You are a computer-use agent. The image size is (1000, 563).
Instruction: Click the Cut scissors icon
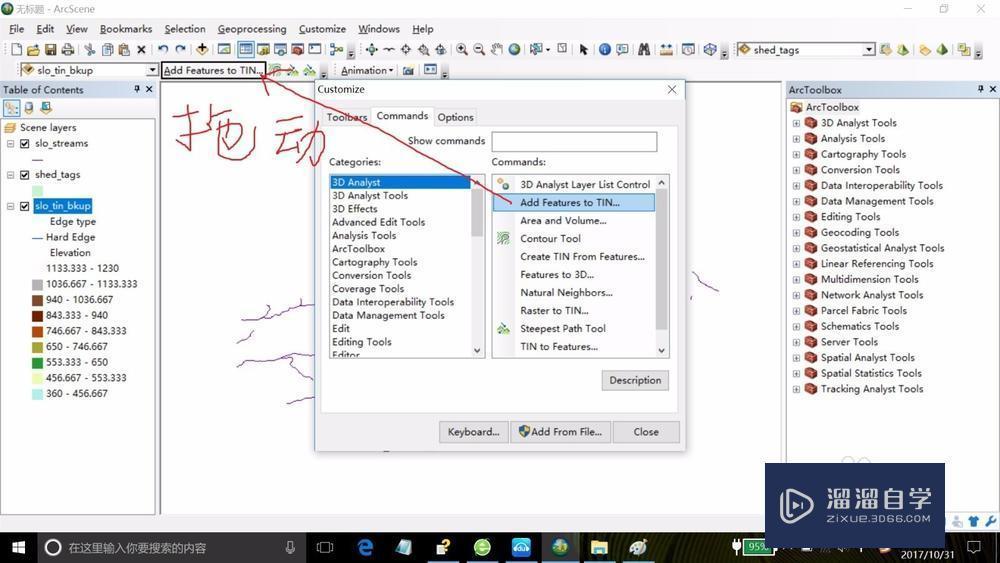click(89, 49)
